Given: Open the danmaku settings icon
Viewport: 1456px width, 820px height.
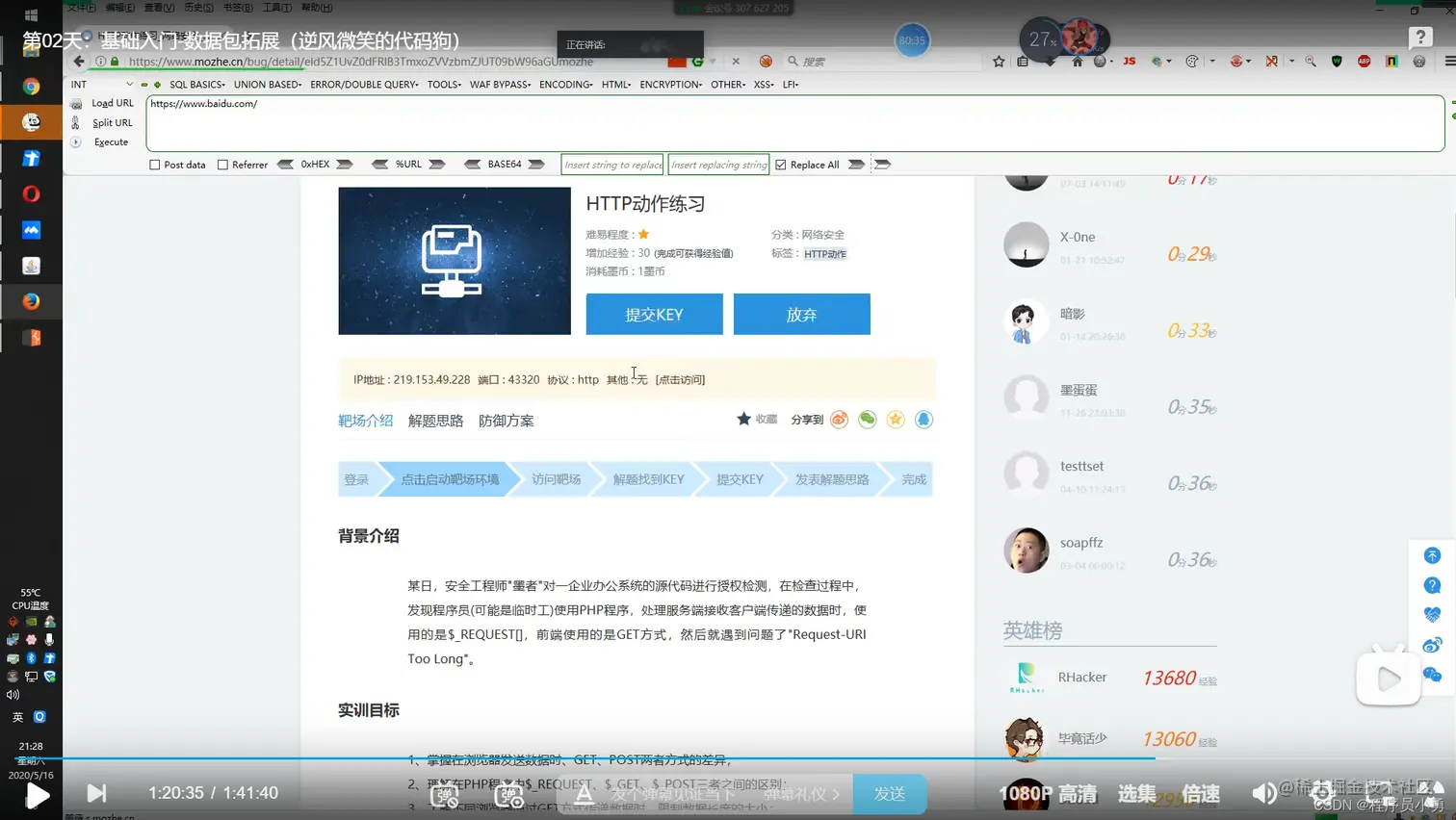Looking at the screenshot, I should [x=509, y=796].
